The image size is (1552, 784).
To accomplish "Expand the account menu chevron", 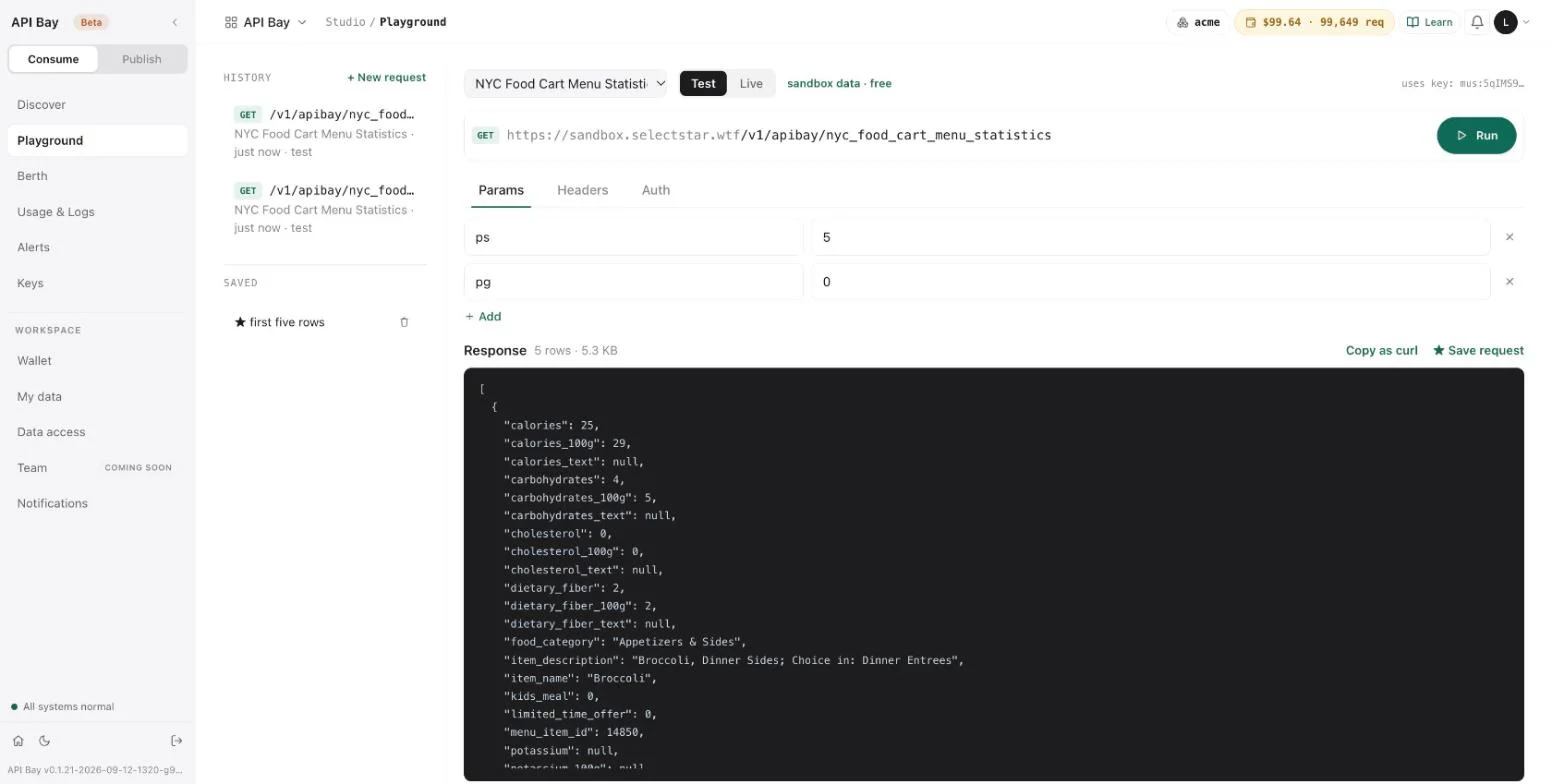I will coord(1526,22).
